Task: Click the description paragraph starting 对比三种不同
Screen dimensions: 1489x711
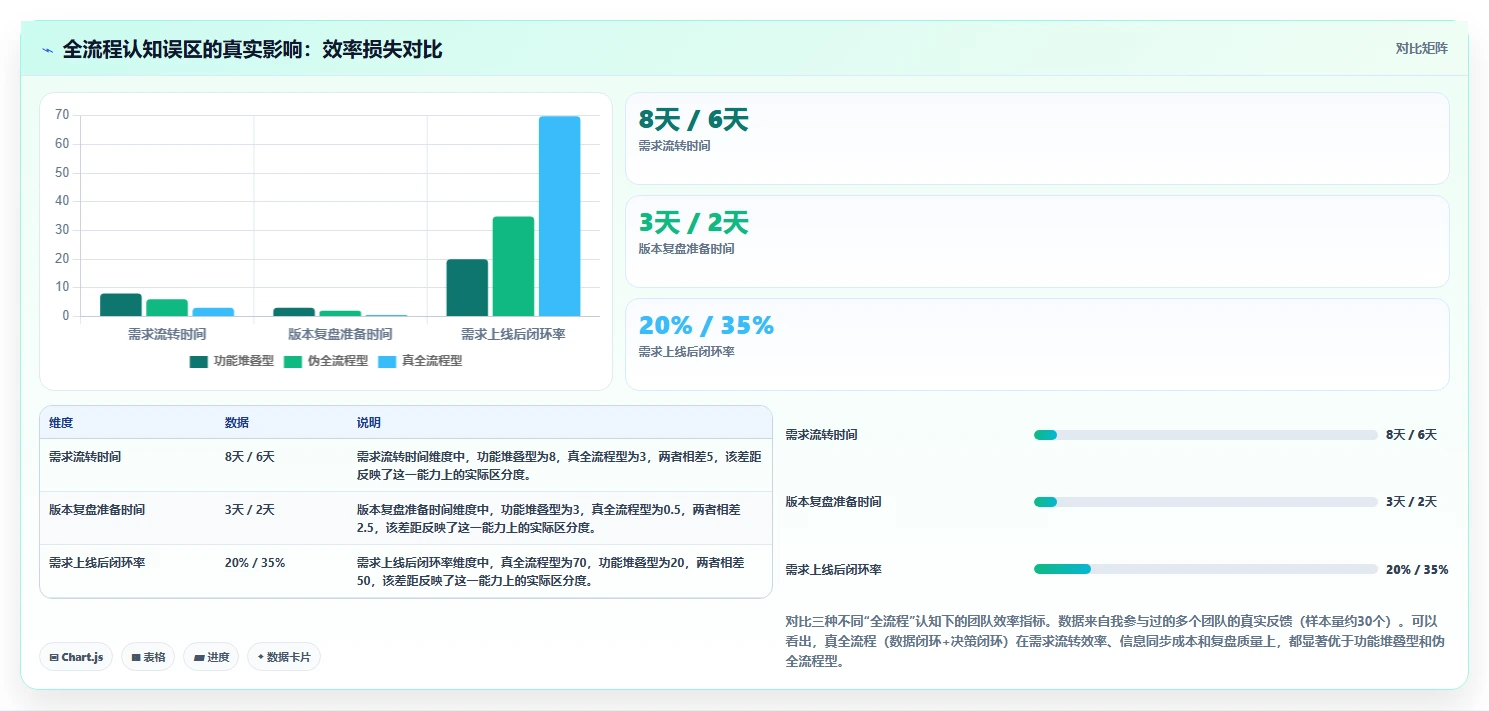Action: coord(1116,641)
